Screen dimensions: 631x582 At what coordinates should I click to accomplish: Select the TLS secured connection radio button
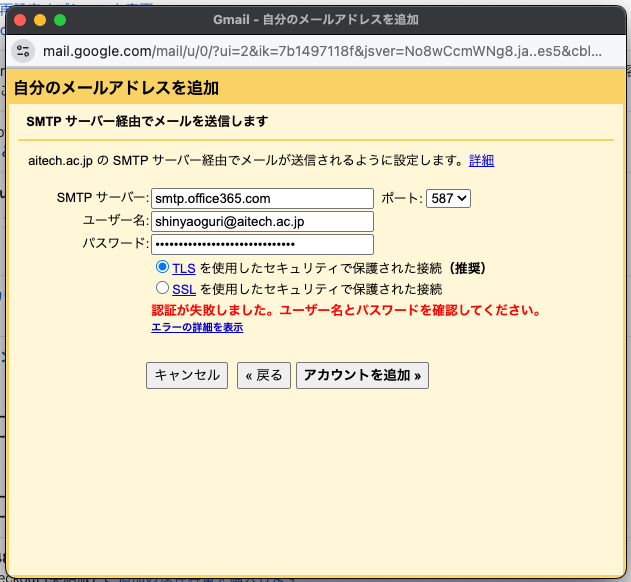(x=162, y=266)
